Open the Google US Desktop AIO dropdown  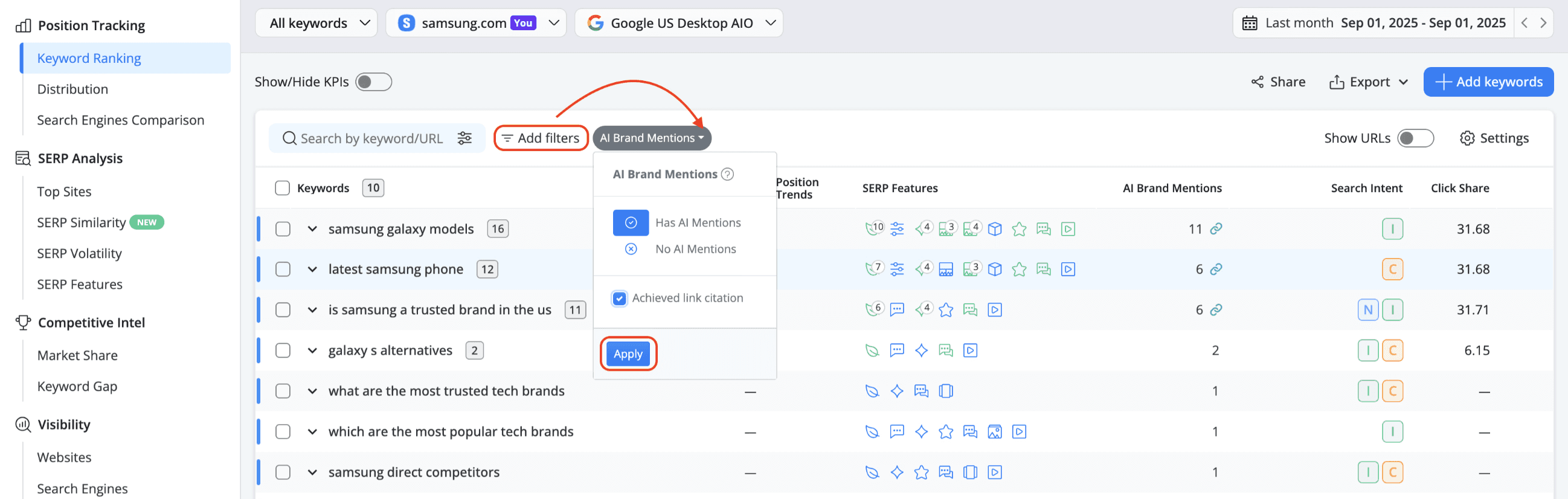click(x=679, y=23)
